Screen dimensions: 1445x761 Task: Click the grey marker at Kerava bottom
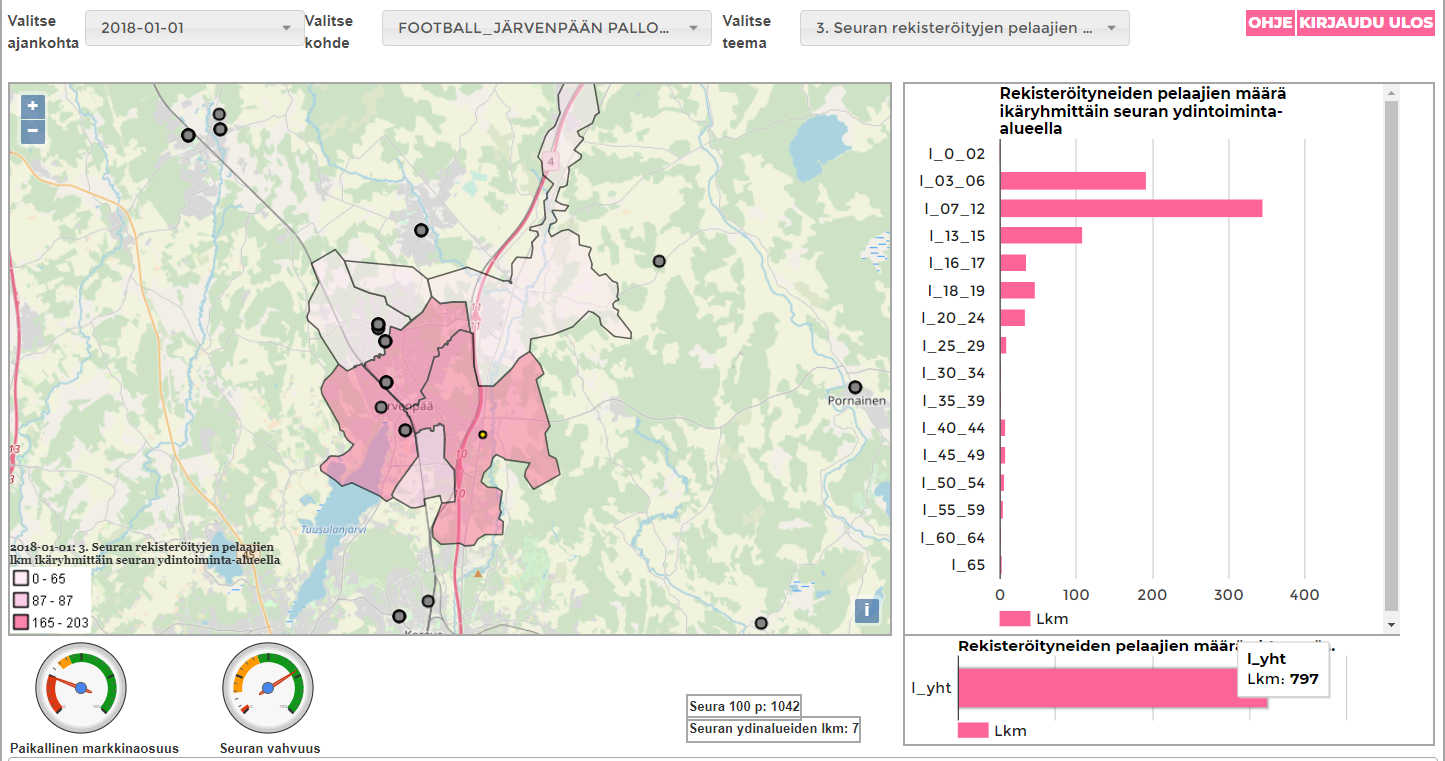[x=399, y=616]
